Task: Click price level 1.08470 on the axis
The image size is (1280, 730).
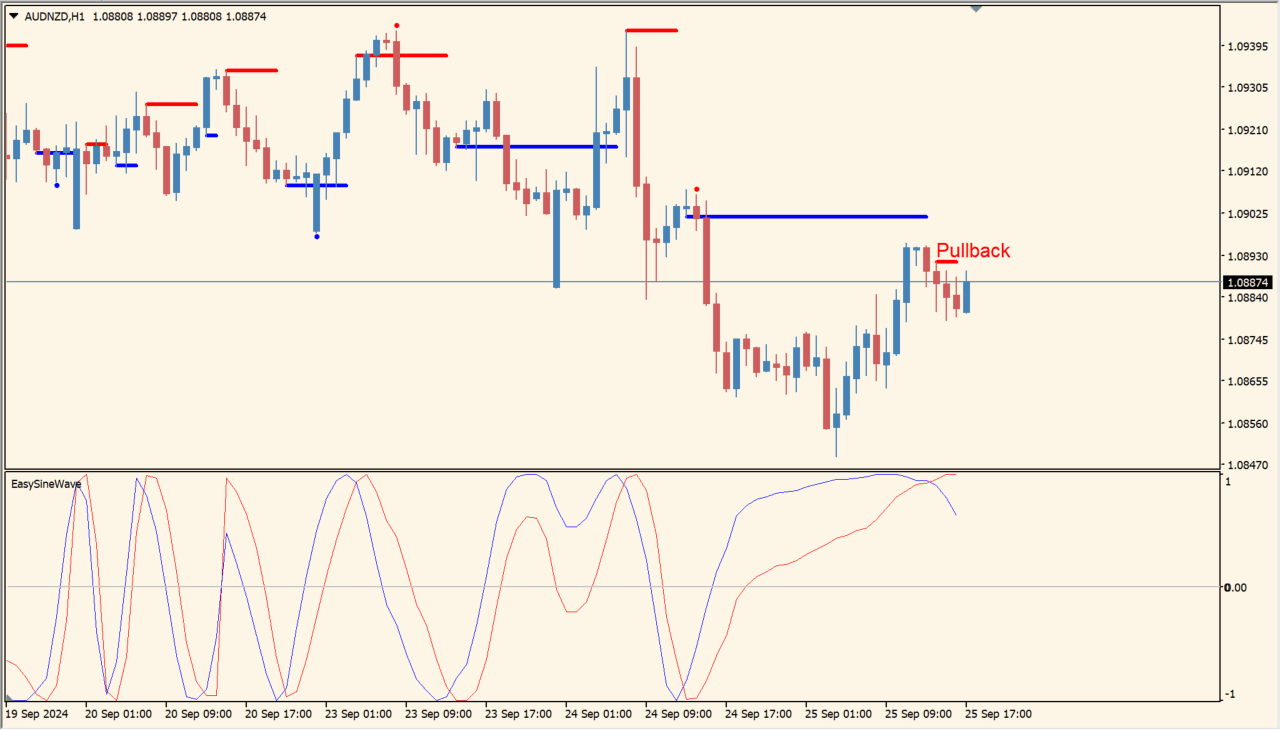Action: pyautogui.click(x=1247, y=465)
